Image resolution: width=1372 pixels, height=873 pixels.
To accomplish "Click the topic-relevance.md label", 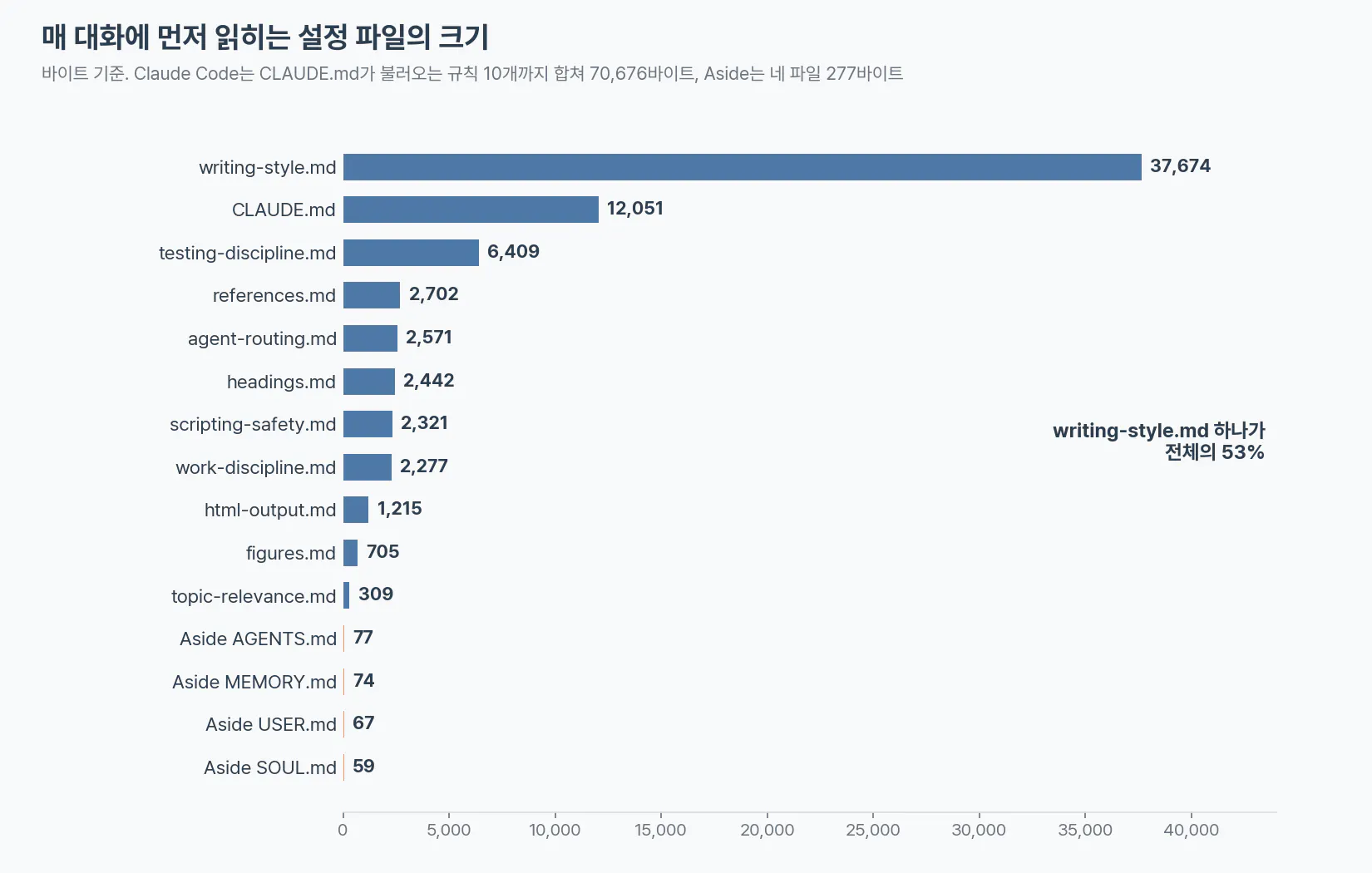I will pyautogui.click(x=254, y=596).
